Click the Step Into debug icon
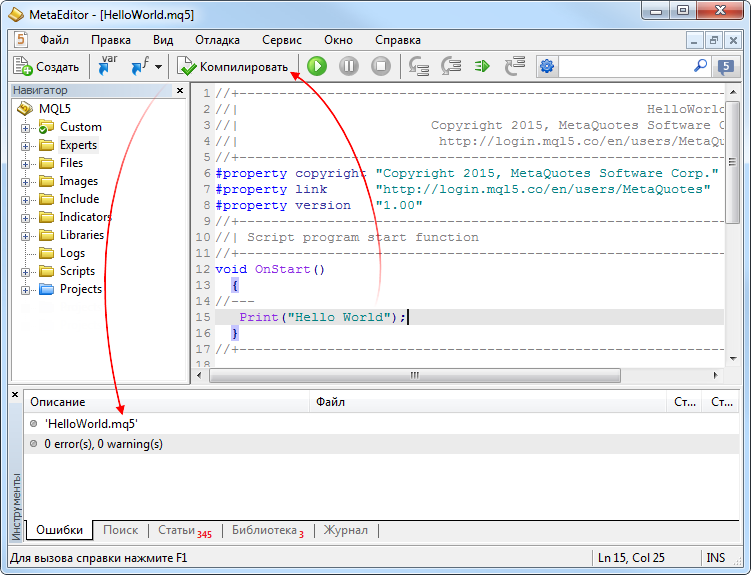This screenshot has width=751, height=575. click(x=419, y=66)
